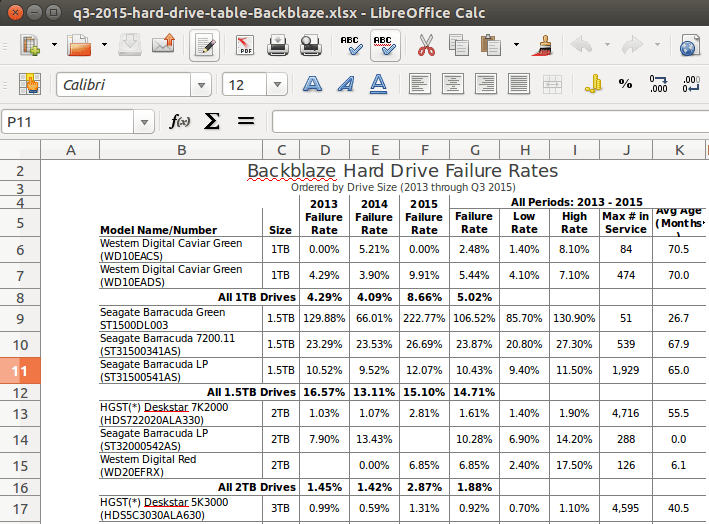Image resolution: width=709 pixels, height=524 pixels.
Task: Open Page Preview
Action: pyautogui.click(x=311, y=45)
